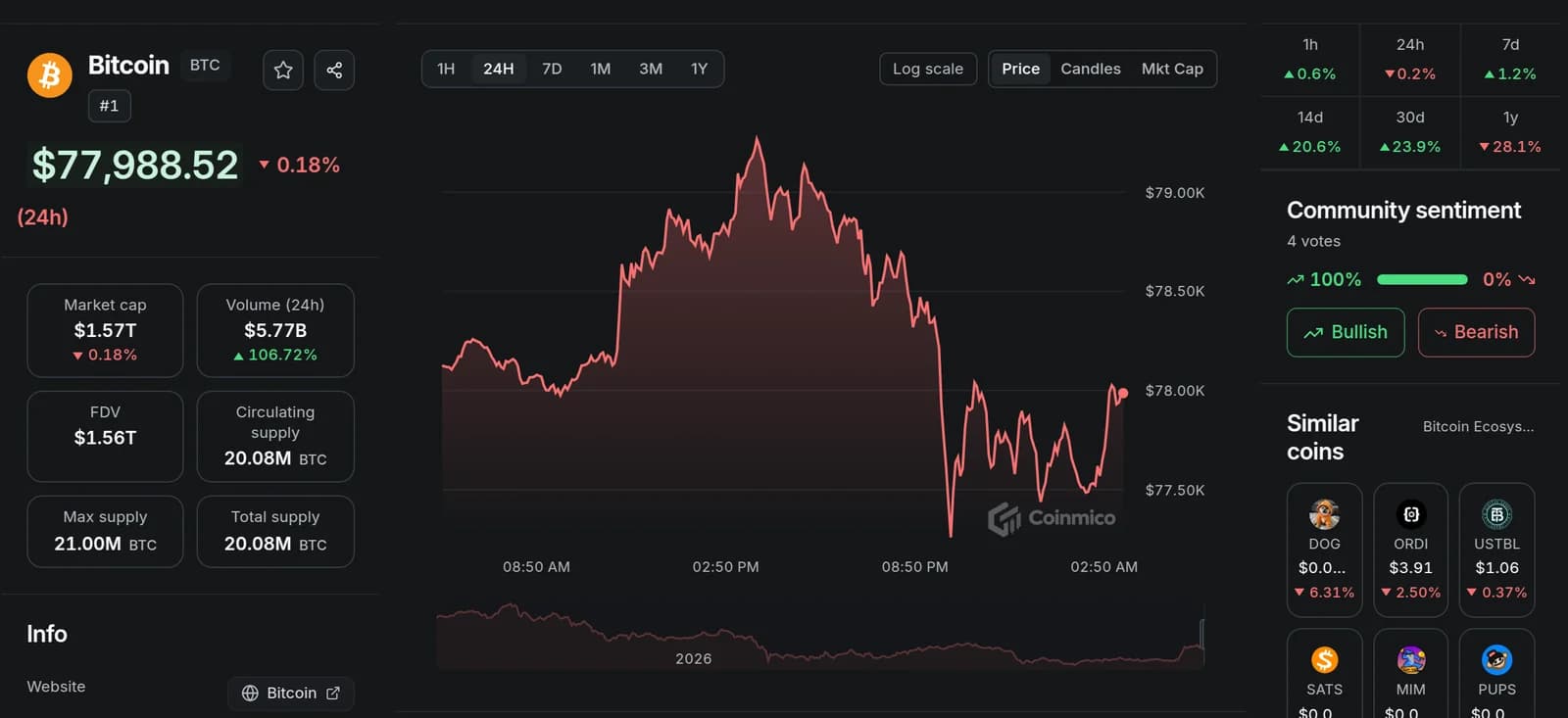
Task: Click the 24h 0.2% change cell
Action: [1410, 60]
